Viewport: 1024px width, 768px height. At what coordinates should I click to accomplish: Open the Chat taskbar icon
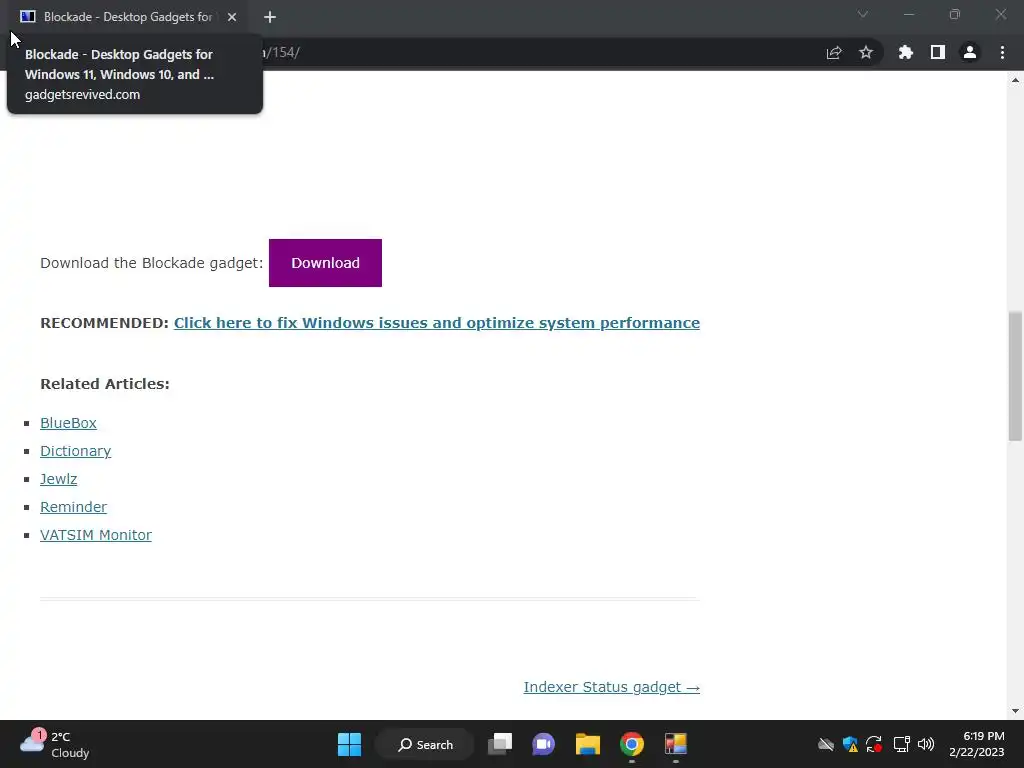point(543,744)
